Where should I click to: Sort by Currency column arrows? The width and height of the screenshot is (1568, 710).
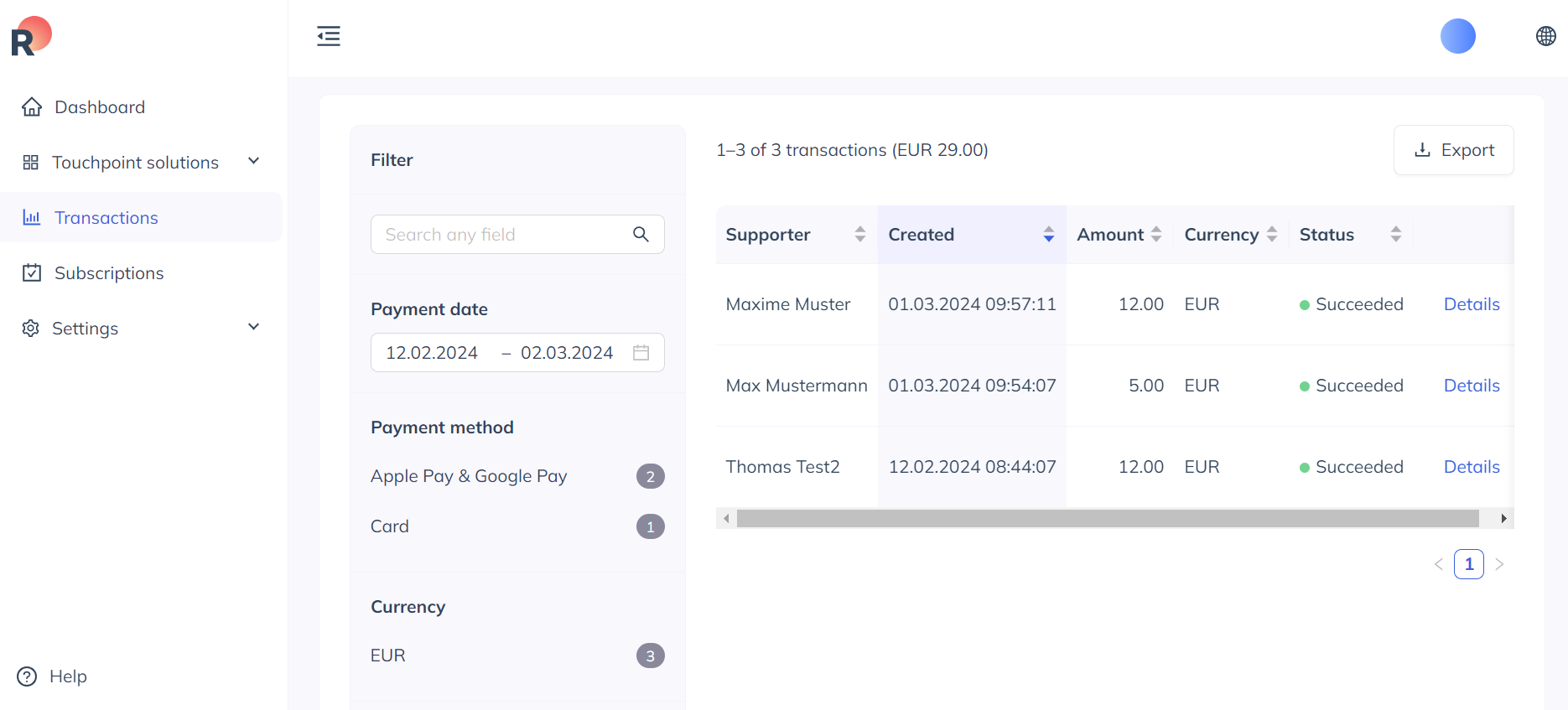pos(1272,235)
